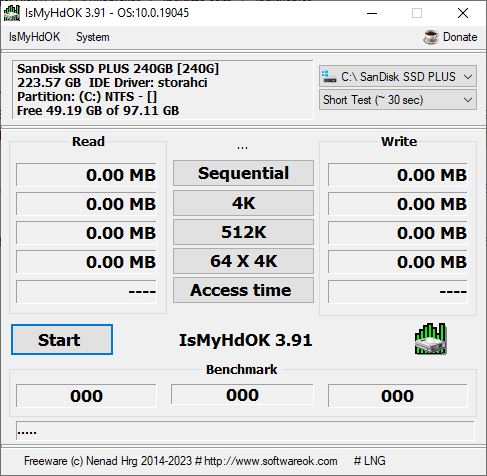This screenshot has width=487, height=476.
Task: Select the read access time field
Action: [86, 291]
